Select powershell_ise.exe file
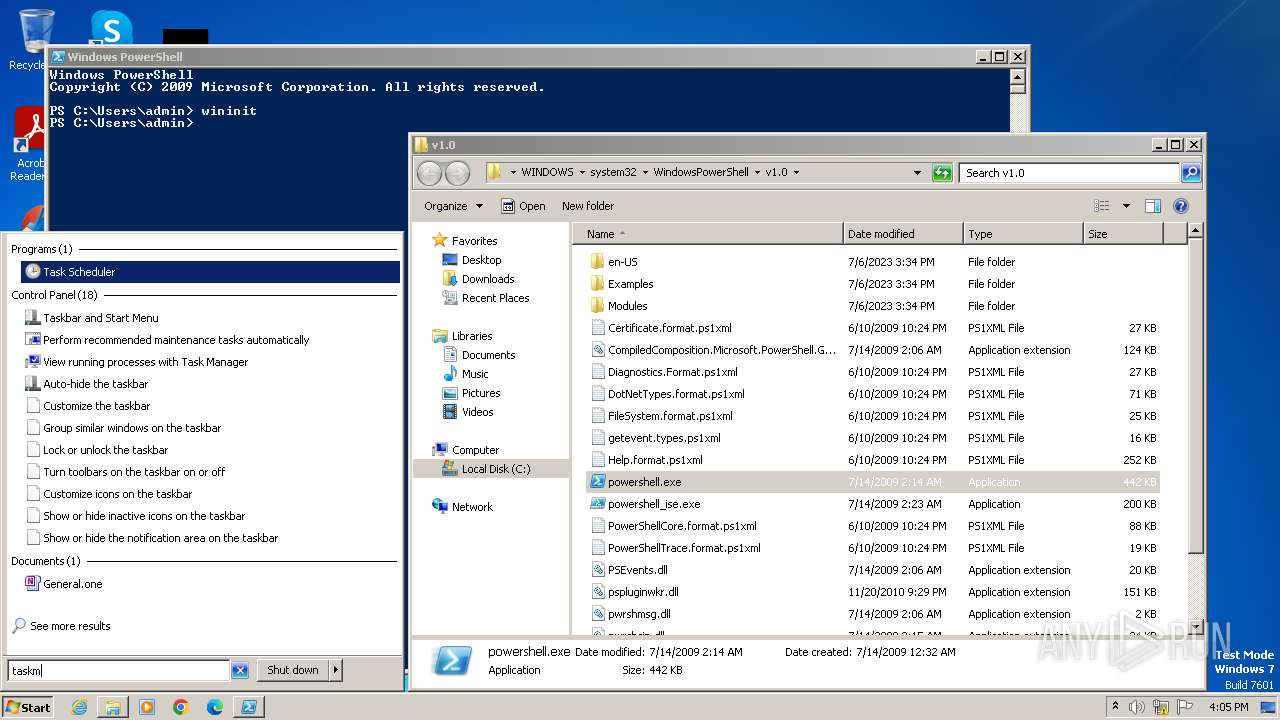The image size is (1280, 720). click(x=654, y=504)
